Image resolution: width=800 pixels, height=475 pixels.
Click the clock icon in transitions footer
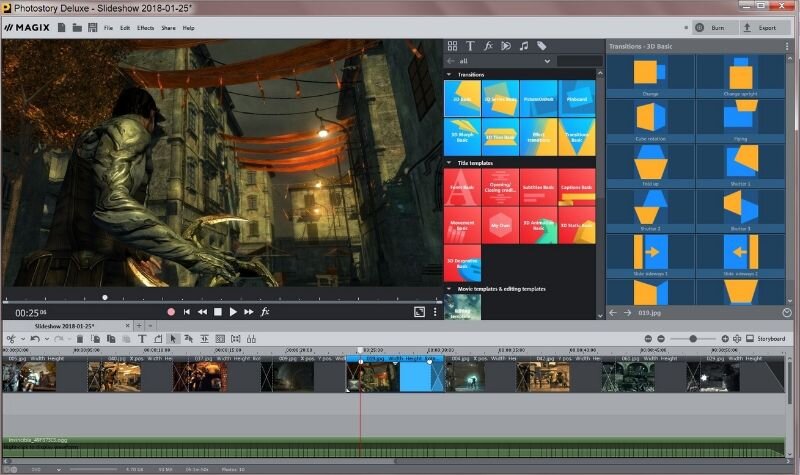coord(787,313)
